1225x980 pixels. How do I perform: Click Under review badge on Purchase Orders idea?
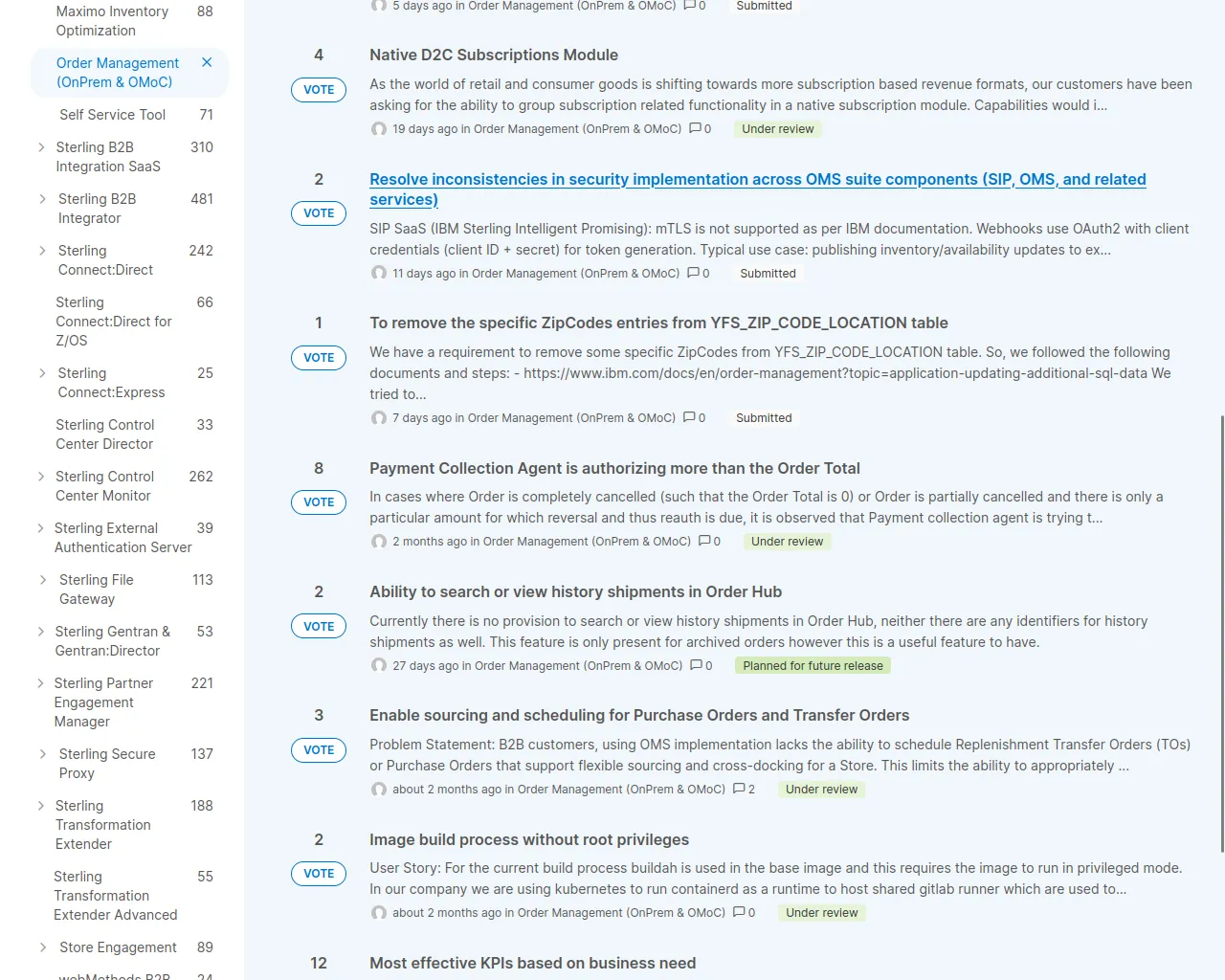[821, 789]
